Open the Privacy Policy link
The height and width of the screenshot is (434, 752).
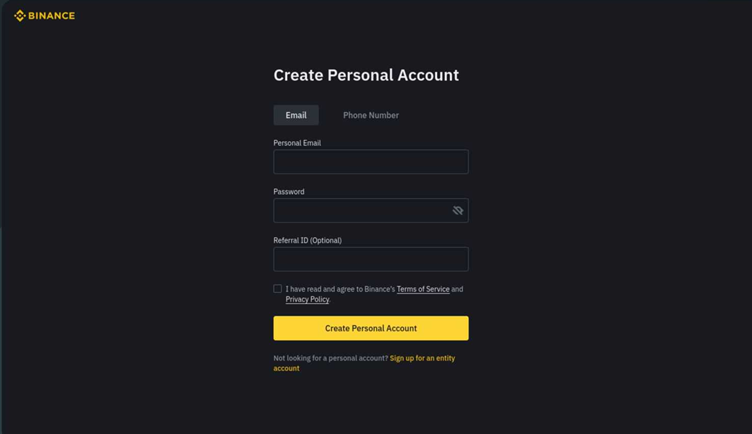pos(307,299)
